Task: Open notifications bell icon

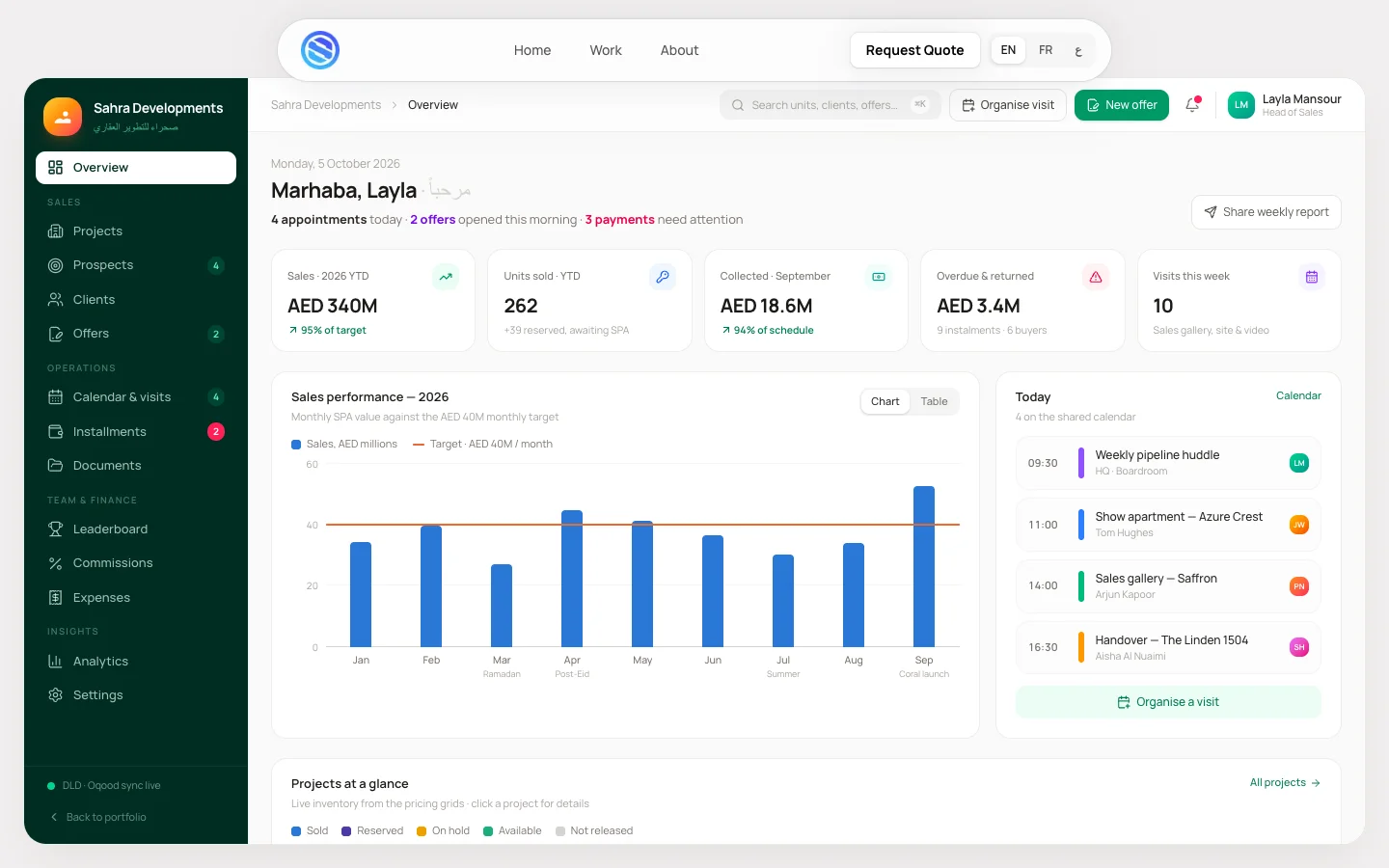Action: 1192,105
